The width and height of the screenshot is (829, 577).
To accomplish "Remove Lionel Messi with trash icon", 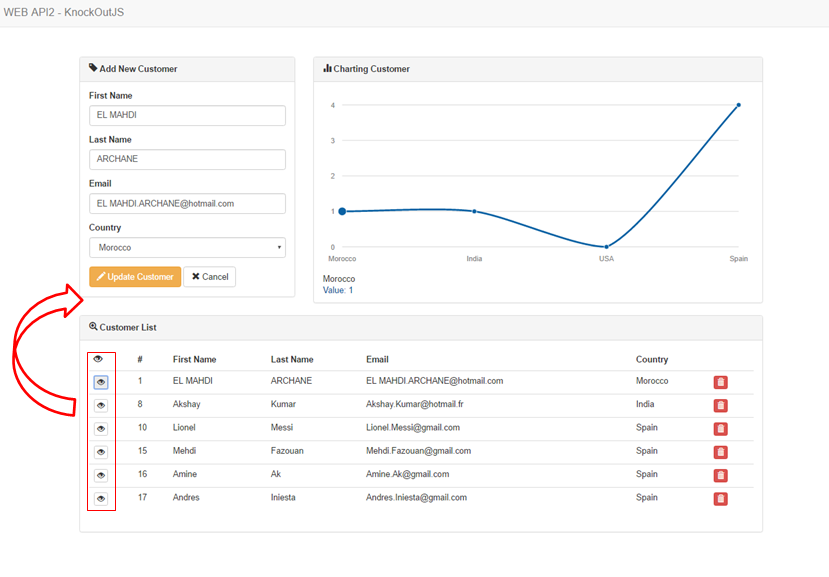I will click(x=720, y=429).
